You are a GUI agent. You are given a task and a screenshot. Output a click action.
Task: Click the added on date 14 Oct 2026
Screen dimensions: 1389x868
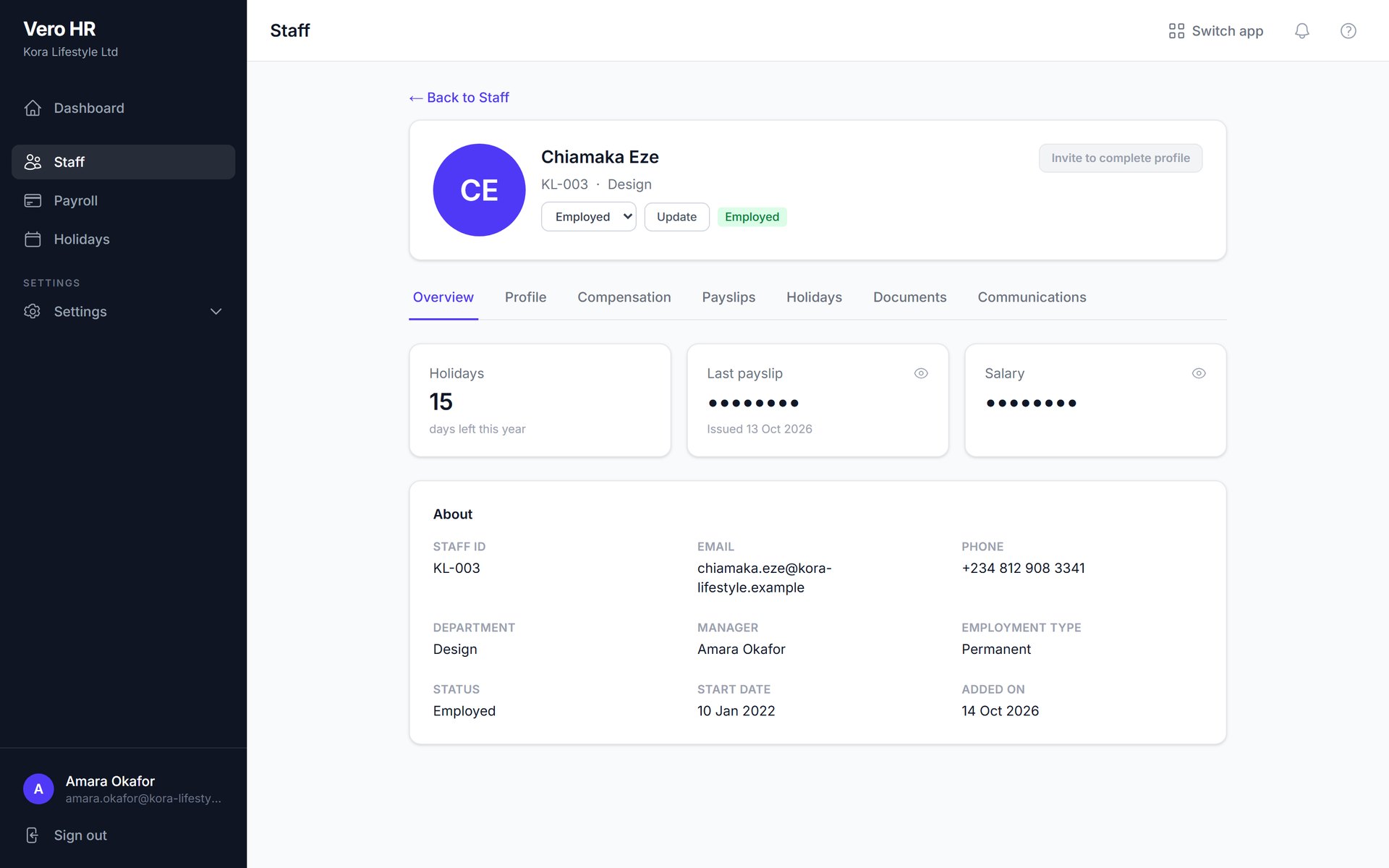[x=1000, y=711]
